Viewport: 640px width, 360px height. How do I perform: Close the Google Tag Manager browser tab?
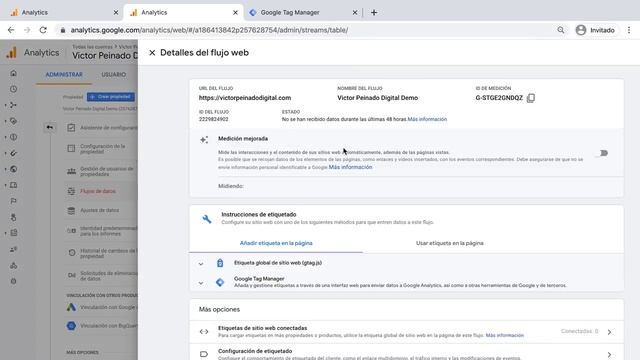[x=355, y=13]
